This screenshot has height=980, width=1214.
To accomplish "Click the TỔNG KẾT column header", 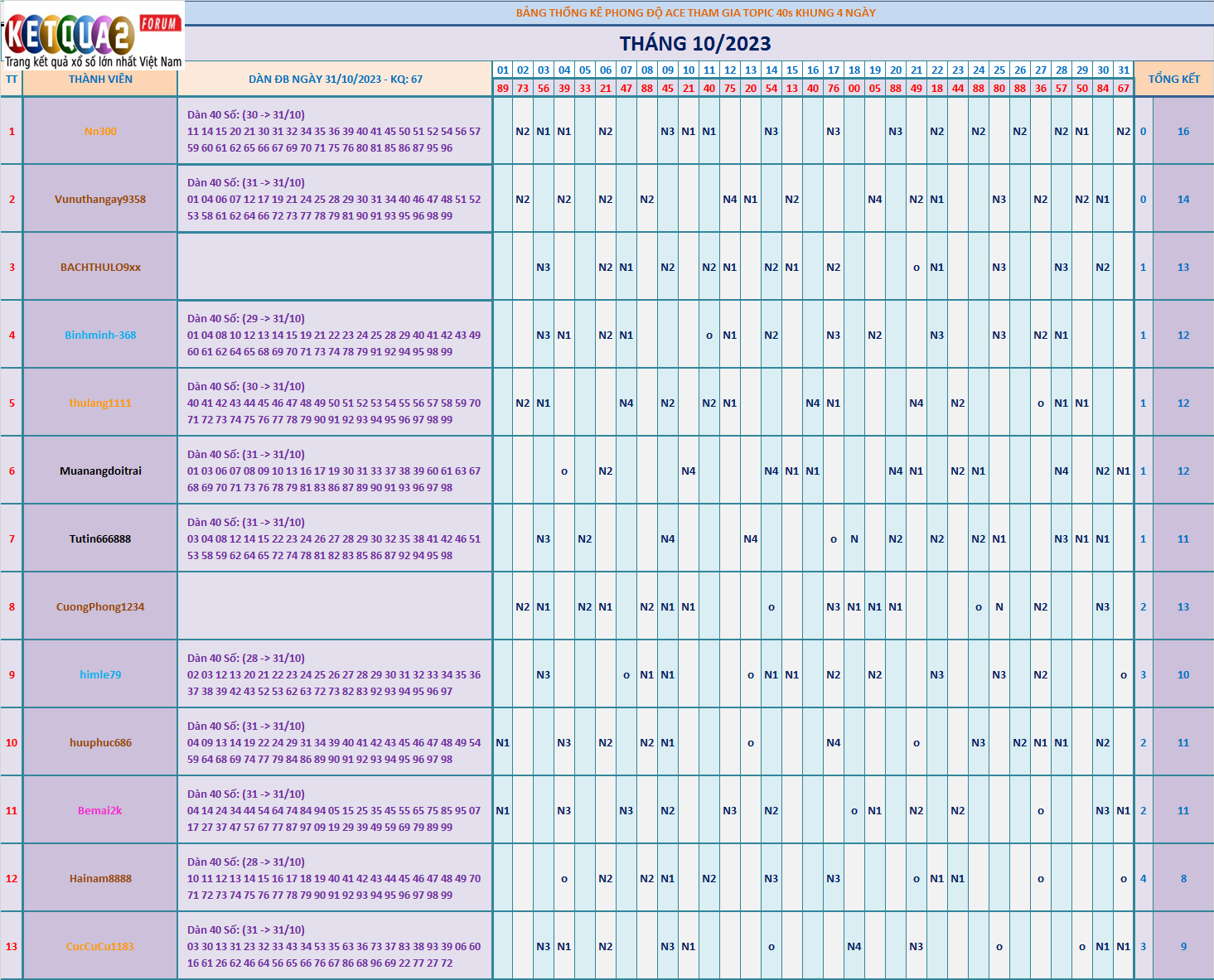I will coord(1173,79).
